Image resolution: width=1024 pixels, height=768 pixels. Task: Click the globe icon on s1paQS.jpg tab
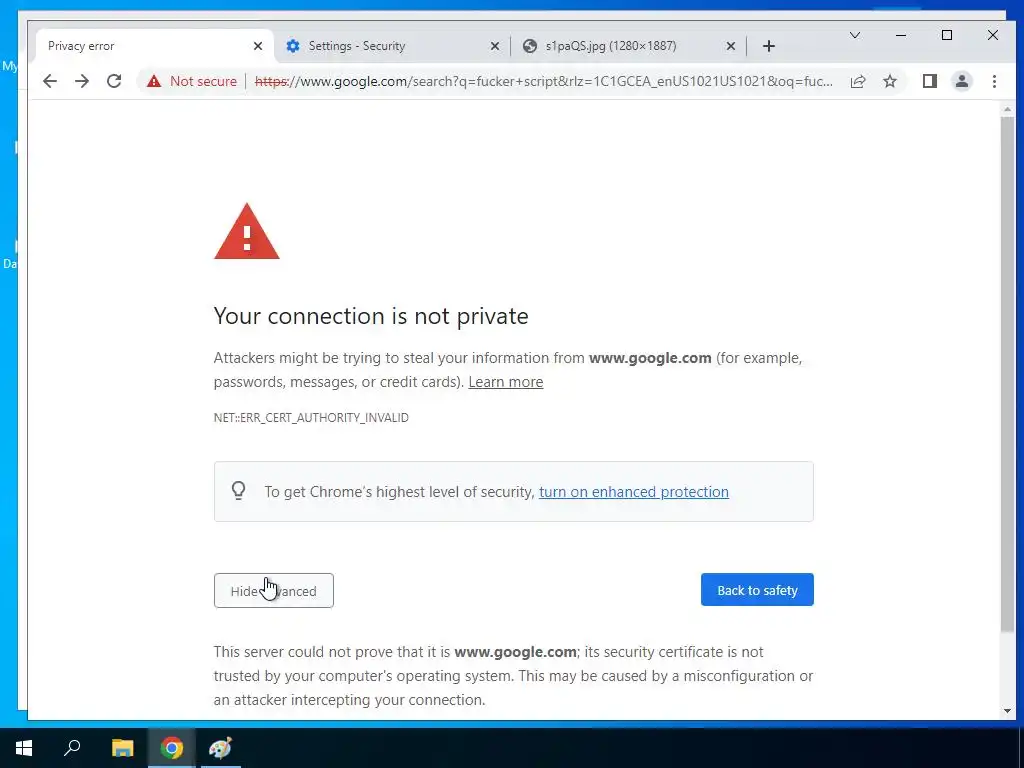(530, 46)
